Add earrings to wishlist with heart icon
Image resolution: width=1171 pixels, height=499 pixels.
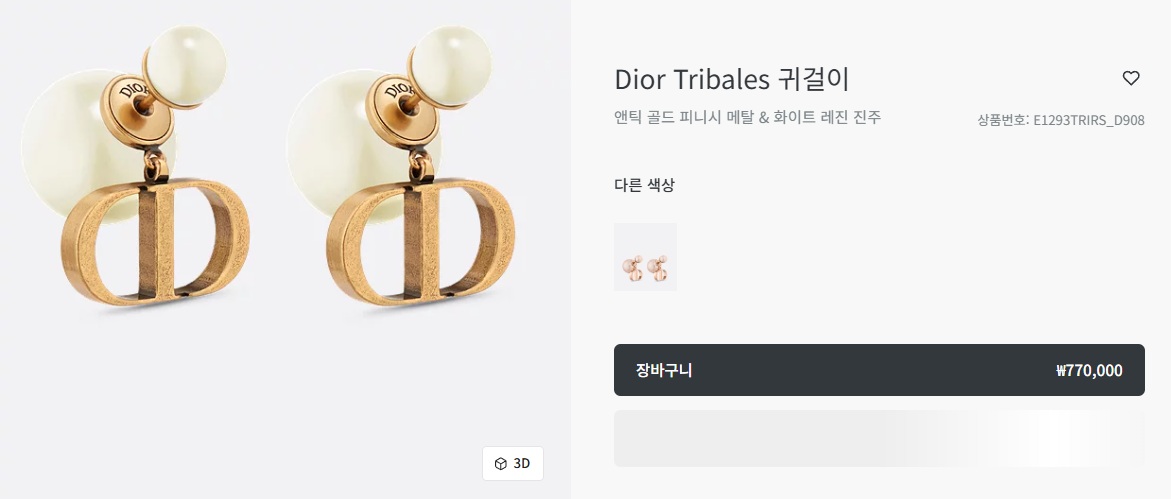(1131, 78)
